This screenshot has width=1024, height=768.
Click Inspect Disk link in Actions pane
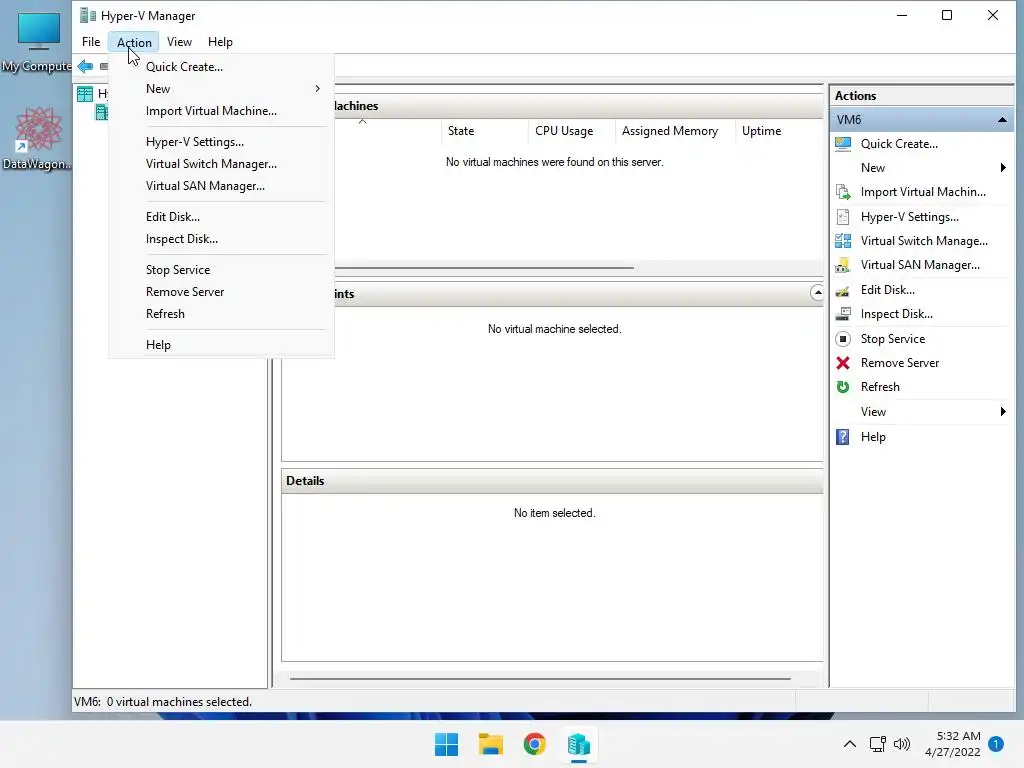click(896, 314)
